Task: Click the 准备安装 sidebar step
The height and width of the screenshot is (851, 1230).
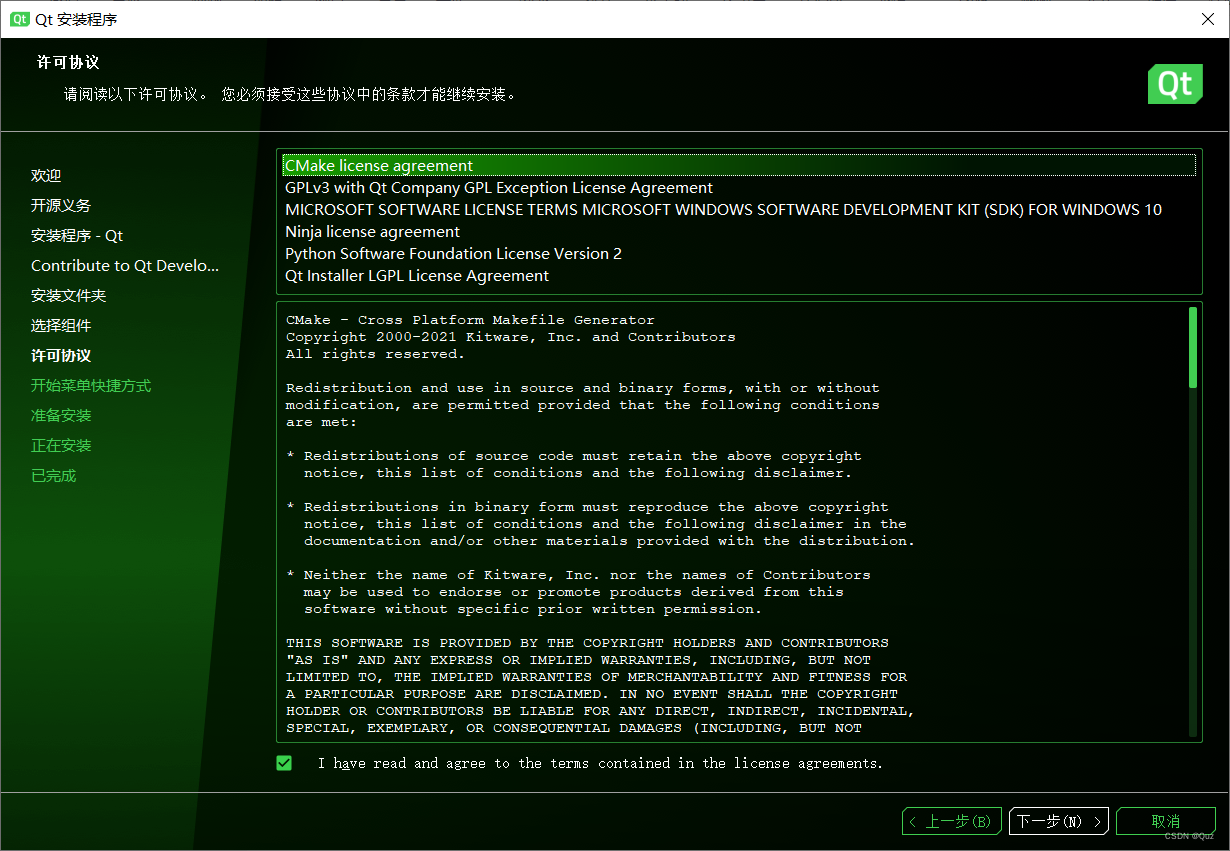Action: pyautogui.click(x=61, y=416)
